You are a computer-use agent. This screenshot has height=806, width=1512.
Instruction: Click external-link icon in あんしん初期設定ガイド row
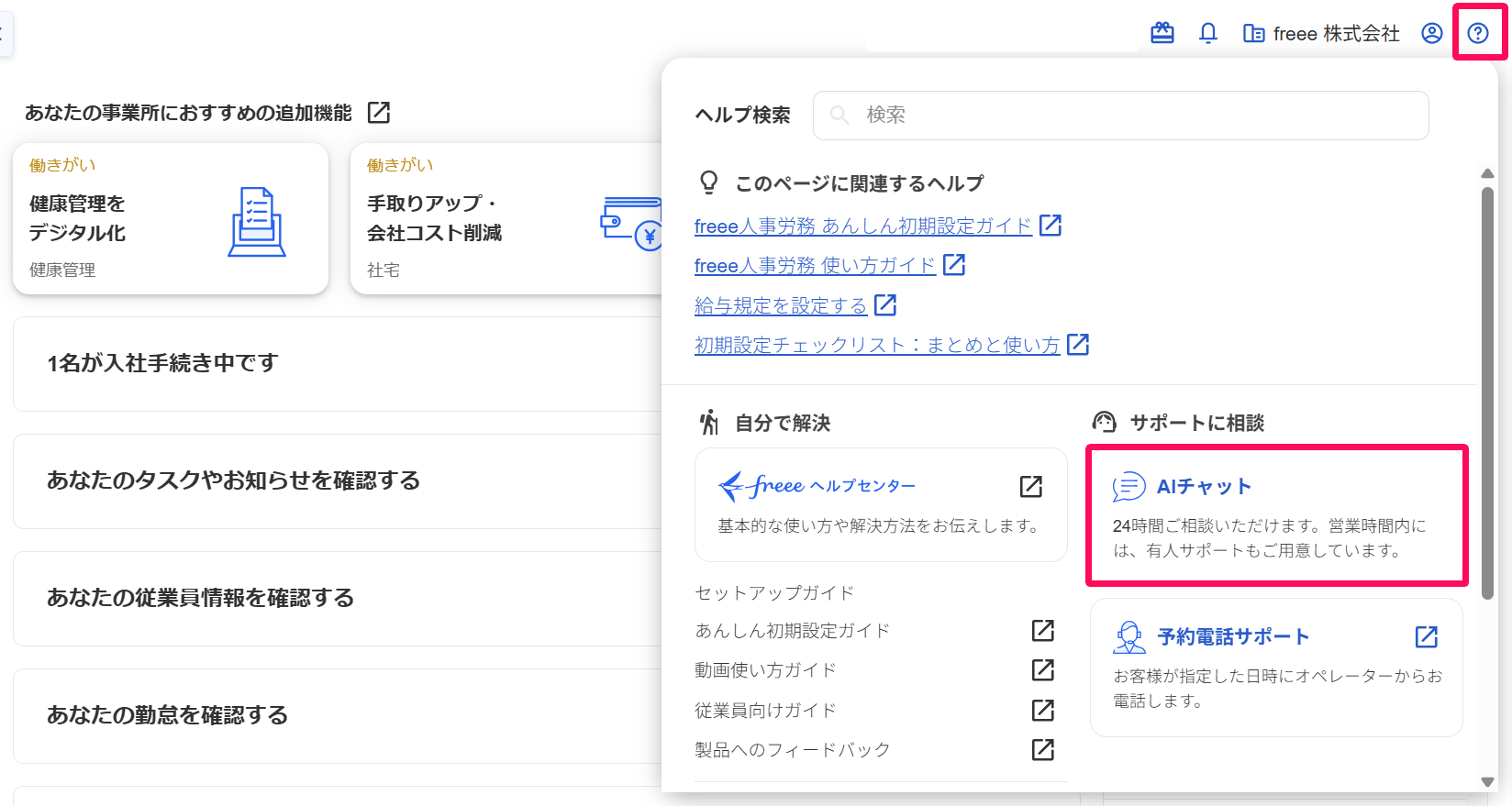point(1043,630)
